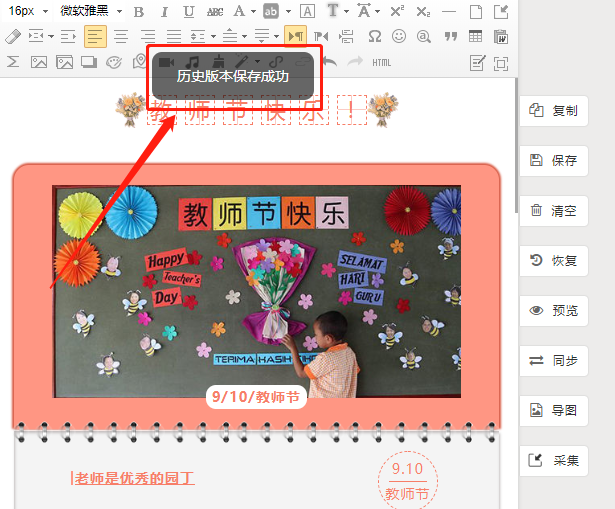The image size is (615, 509).
Task: Expand the letter spacing dropdown arrow
Action: [x=377, y=12]
